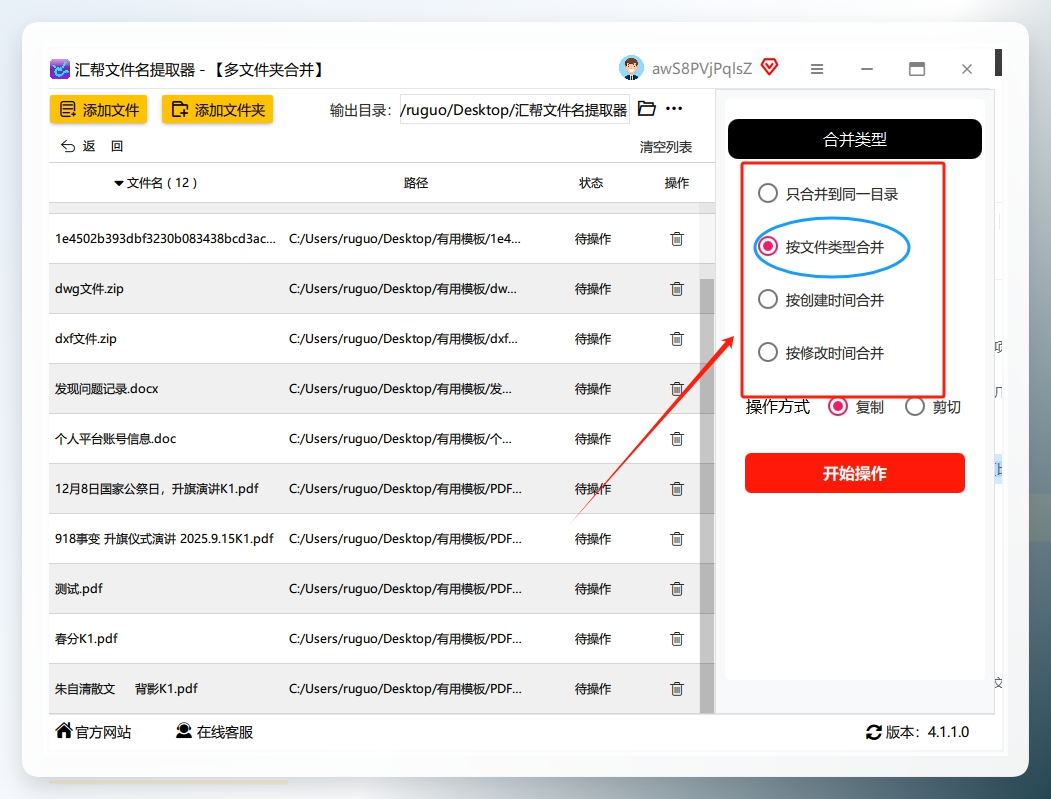Choose 复制 operation mode
1051x799 pixels.
click(x=838, y=407)
